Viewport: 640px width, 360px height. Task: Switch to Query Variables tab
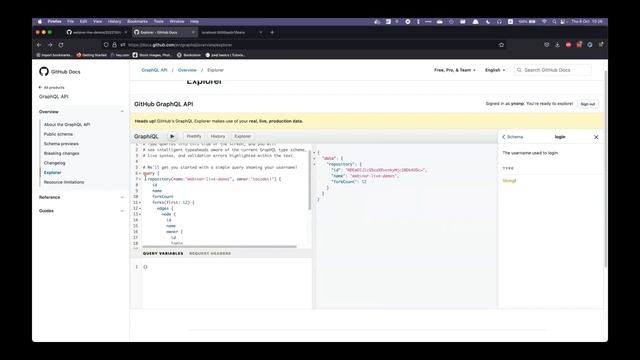(x=163, y=253)
